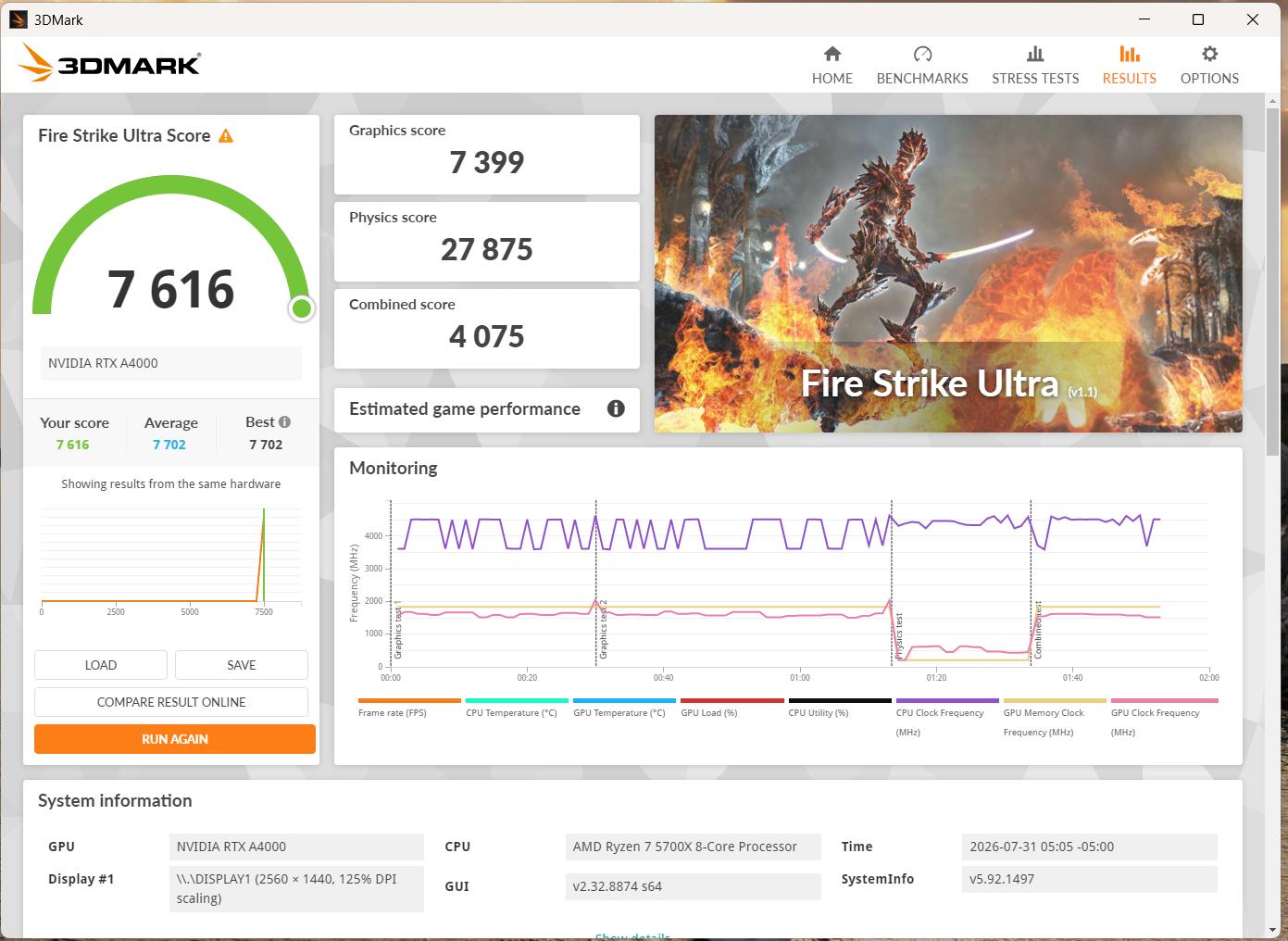Click the SAVE button
Image resolution: width=1288 pixels, height=941 pixels.
pyautogui.click(x=242, y=665)
